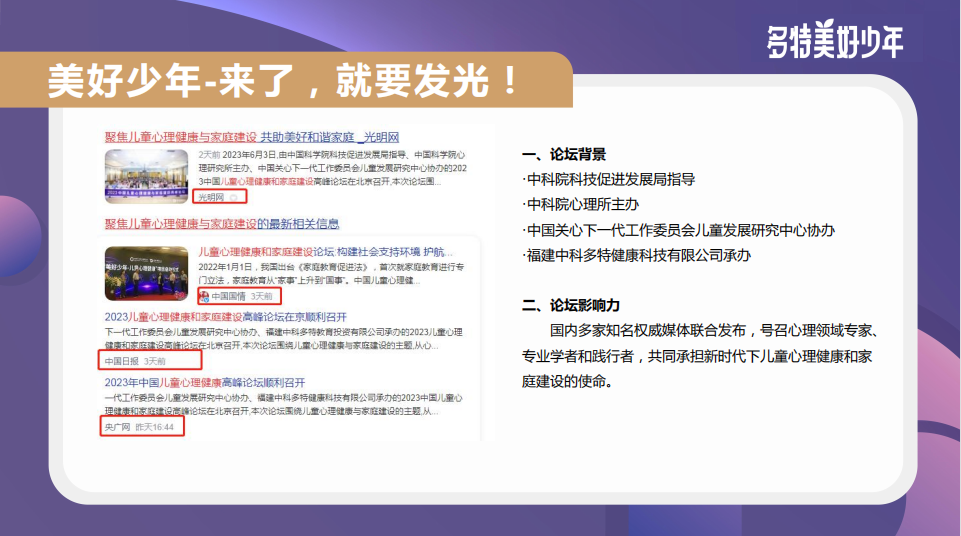Click the paragraph starting 国内多家知名权威媒体联合发布
This screenshot has height=536, width=961.
tap(700, 356)
